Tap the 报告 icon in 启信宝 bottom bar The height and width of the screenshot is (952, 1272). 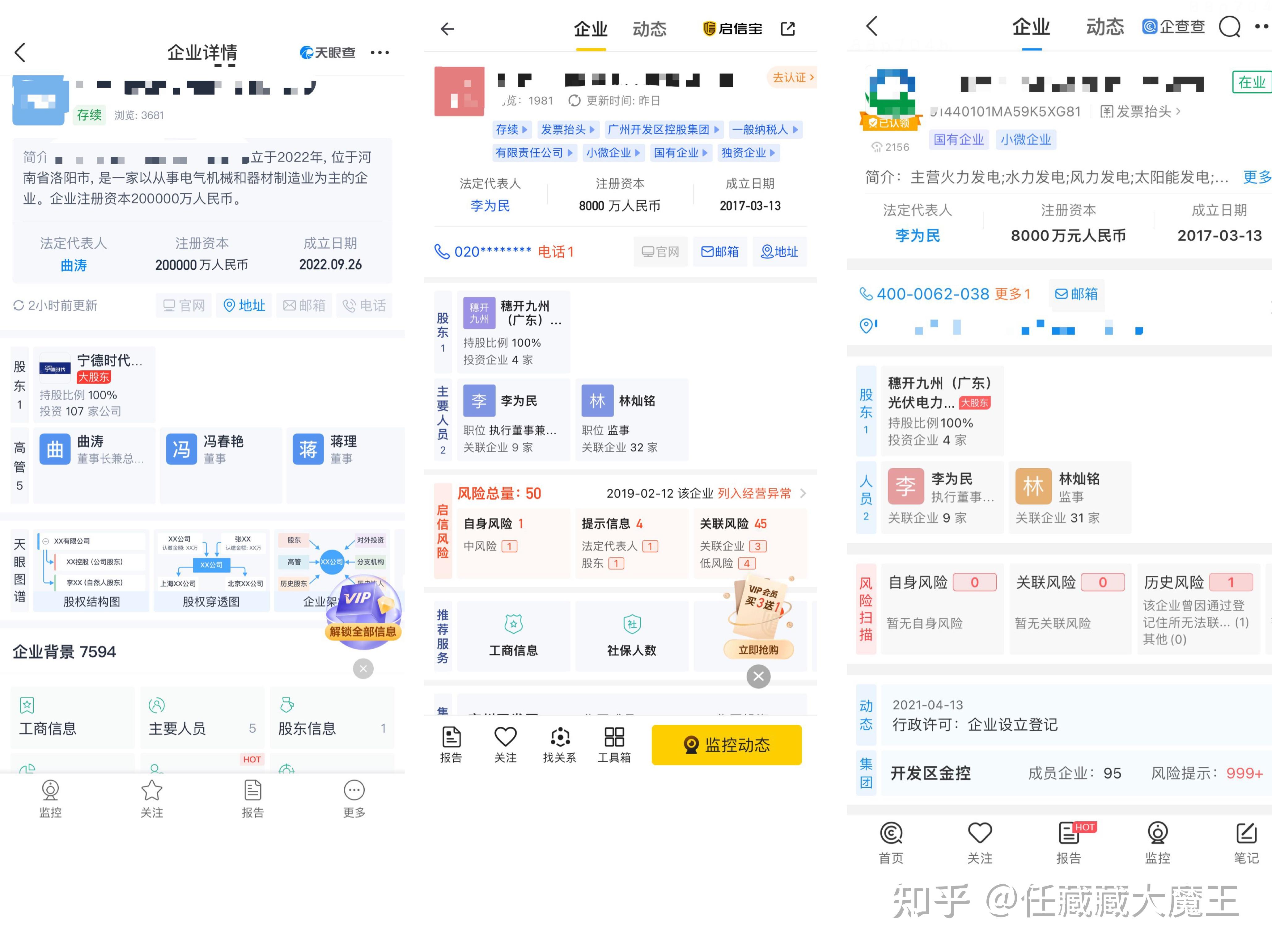451,744
